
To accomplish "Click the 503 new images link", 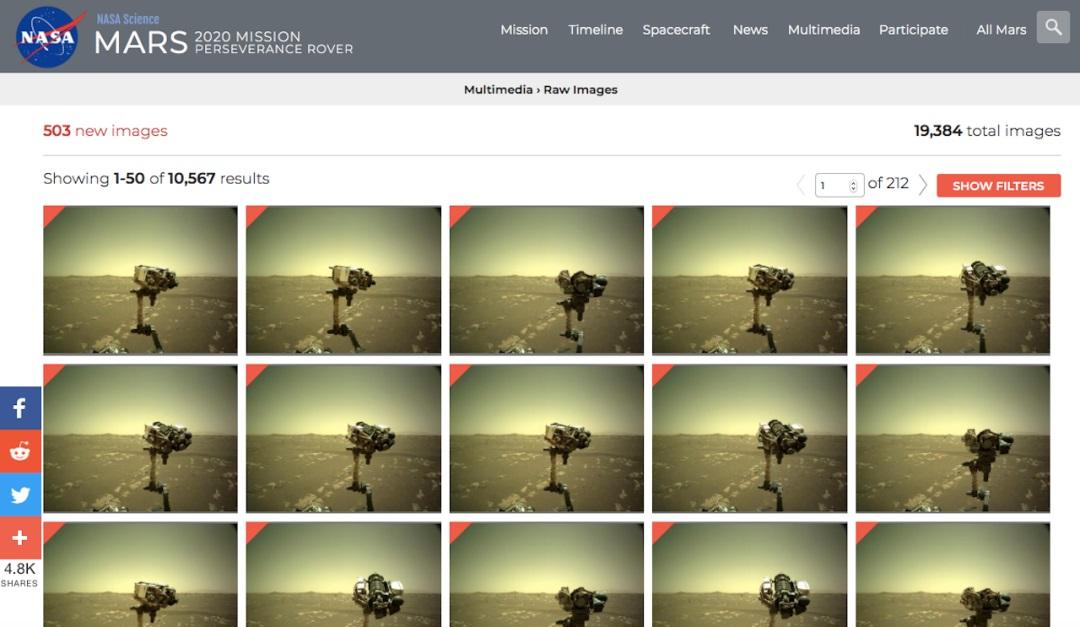I will 105,131.
